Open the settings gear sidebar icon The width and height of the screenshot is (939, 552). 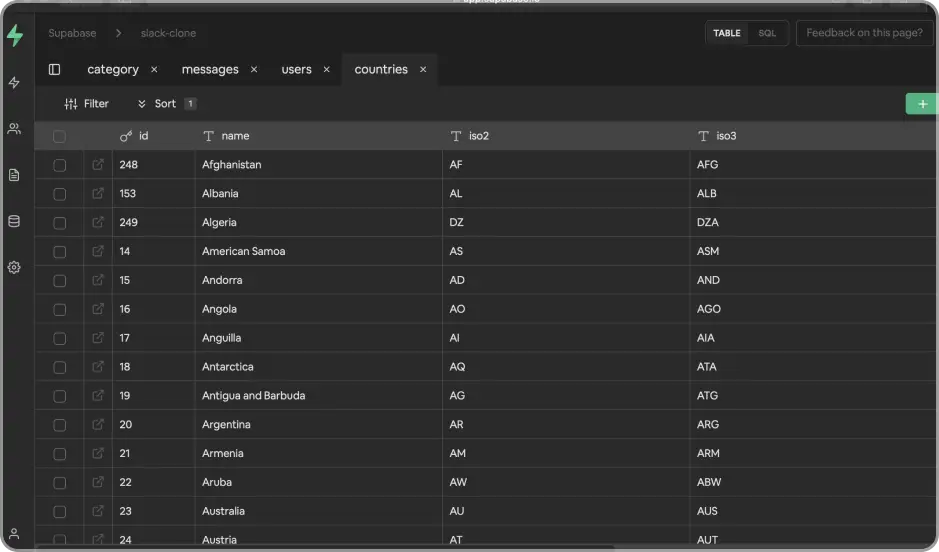14,267
